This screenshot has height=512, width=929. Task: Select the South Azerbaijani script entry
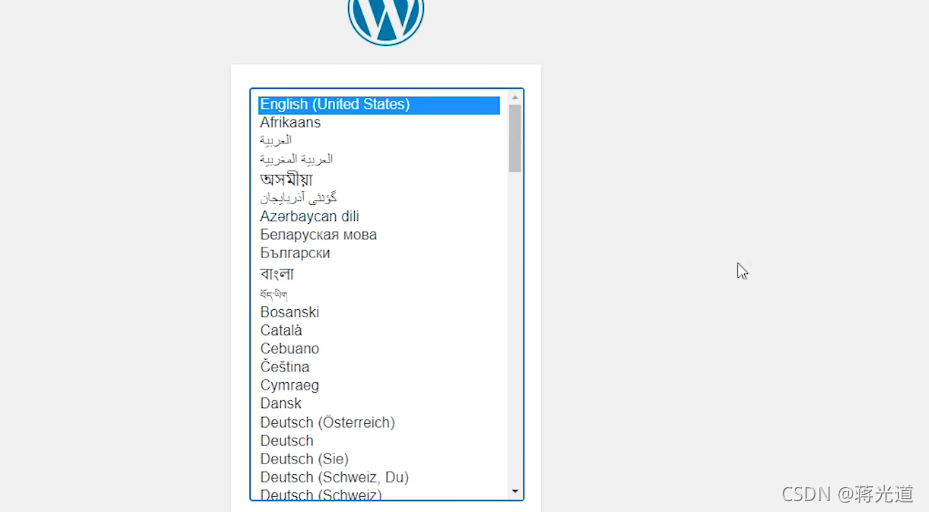tap(299, 197)
